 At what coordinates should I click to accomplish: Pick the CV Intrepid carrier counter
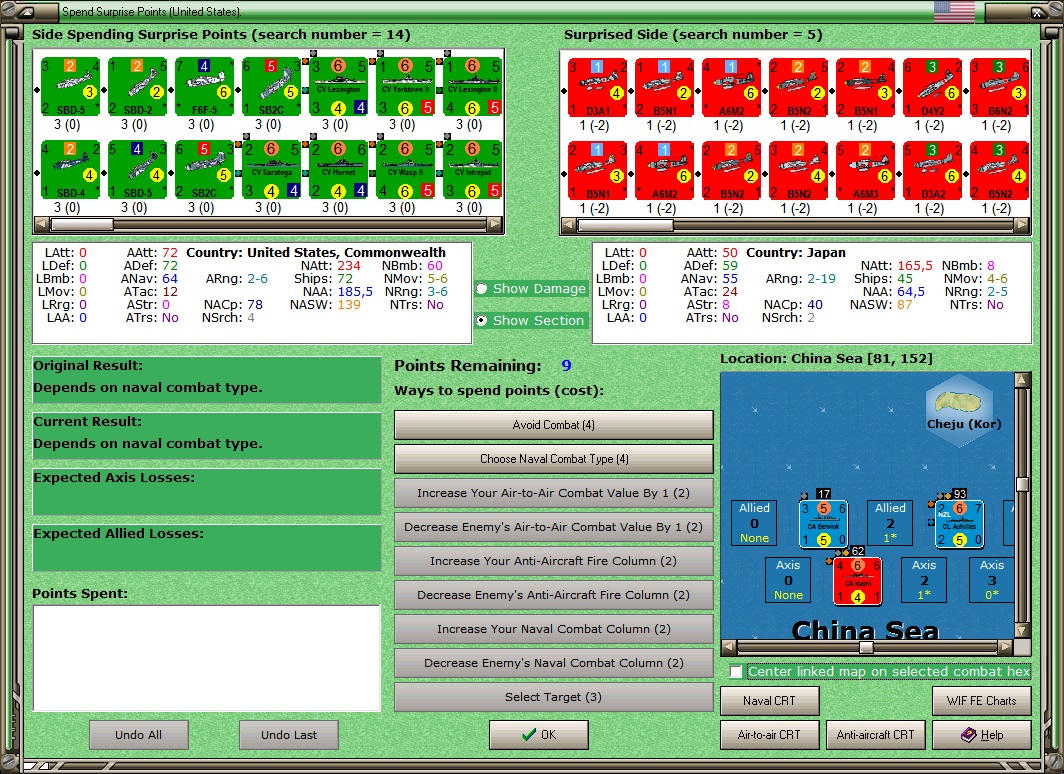[x=472, y=170]
